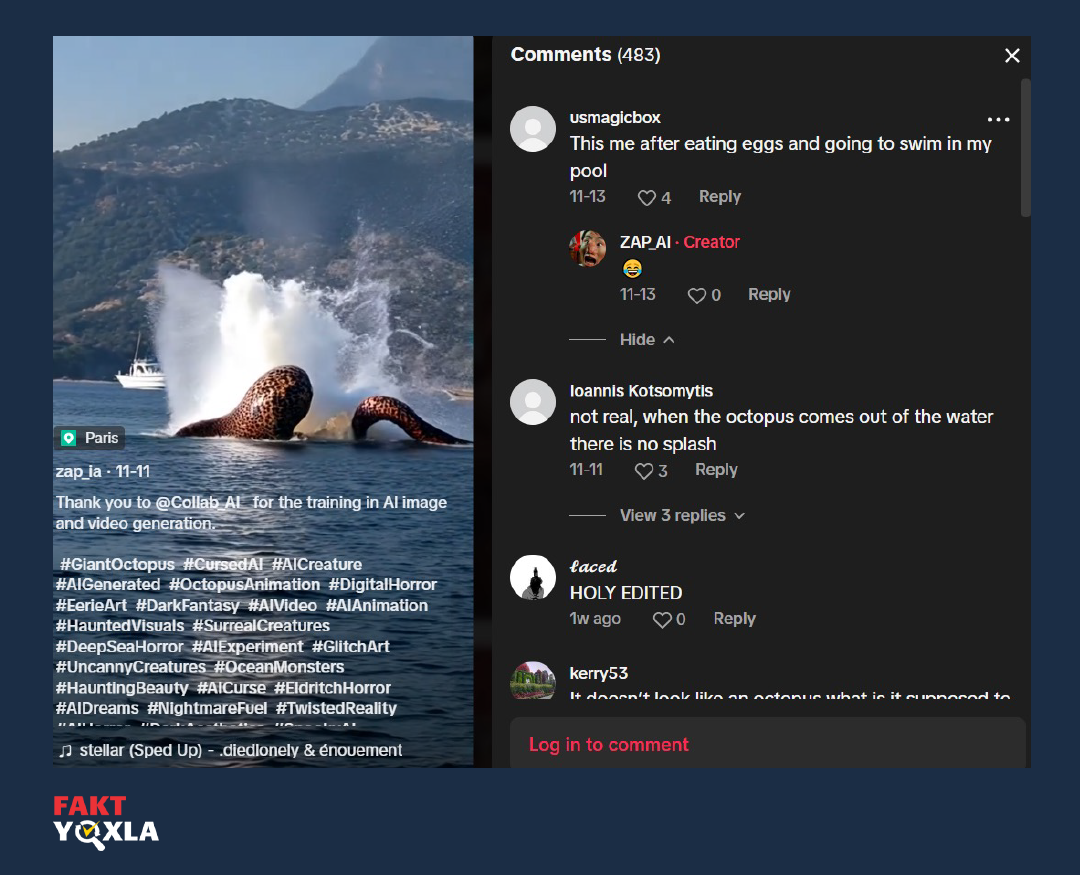1080x875 pixels.
Task: Click the Comments (483) heading
Action: [x=585, y=54]
